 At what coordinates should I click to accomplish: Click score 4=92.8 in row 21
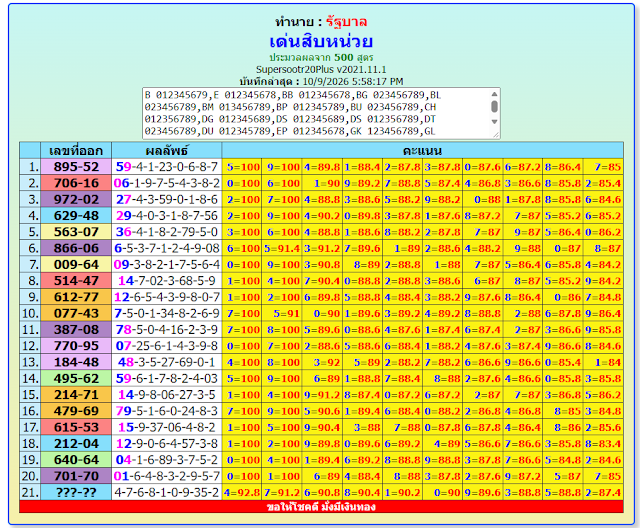point(242,493)
